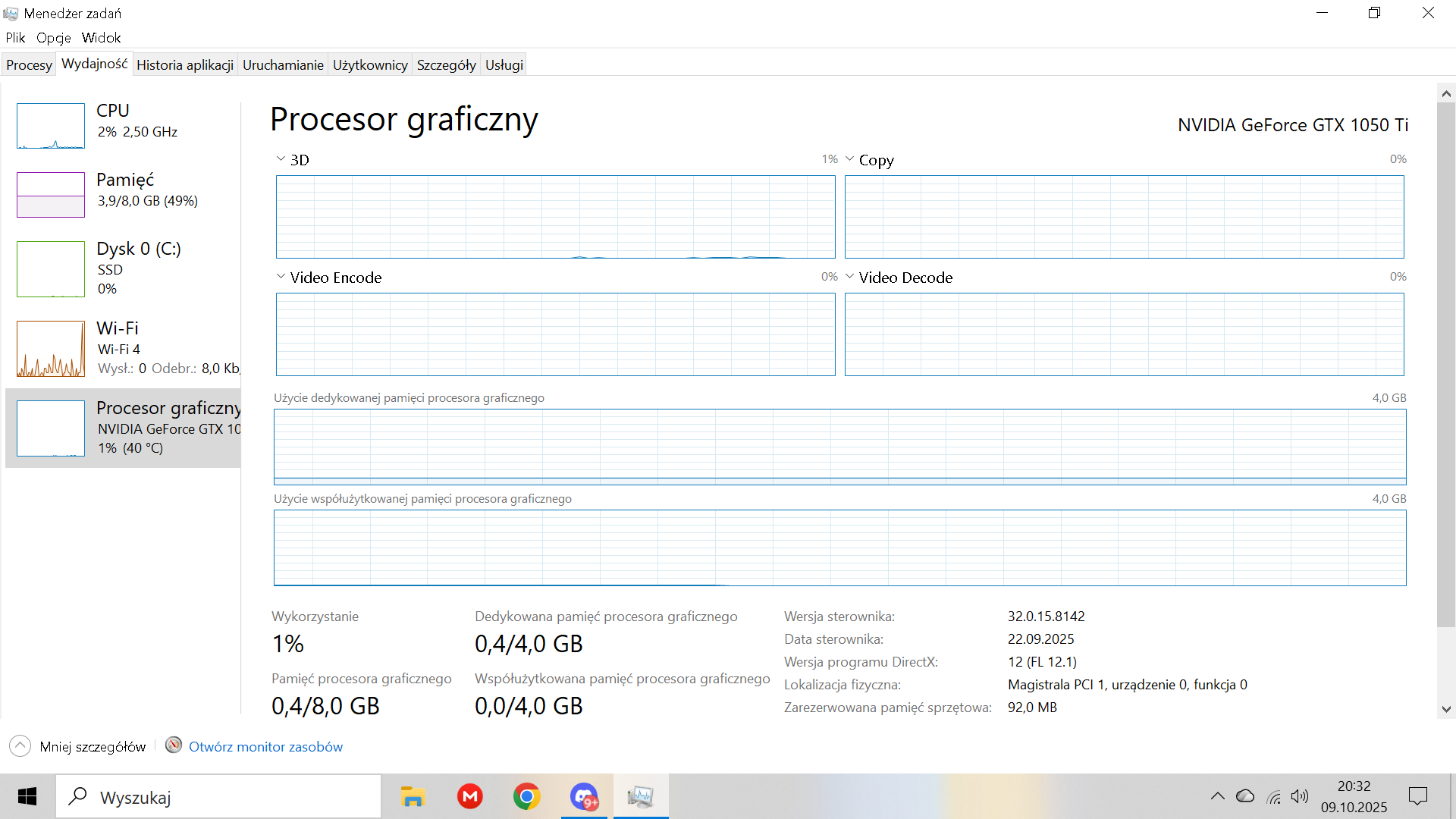Open the Copy engine graph dropdown
Screen dimensions: 1456x819
850,159
